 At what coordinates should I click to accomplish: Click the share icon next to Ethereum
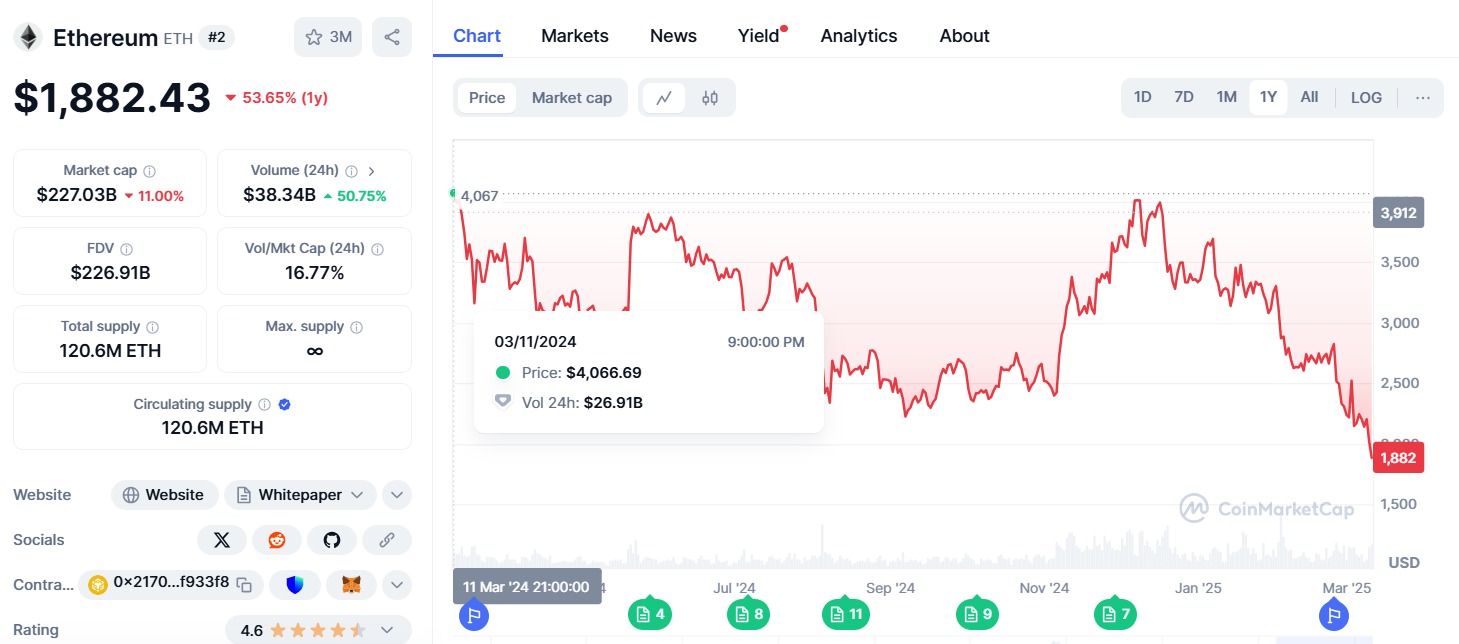pos(392,37)
